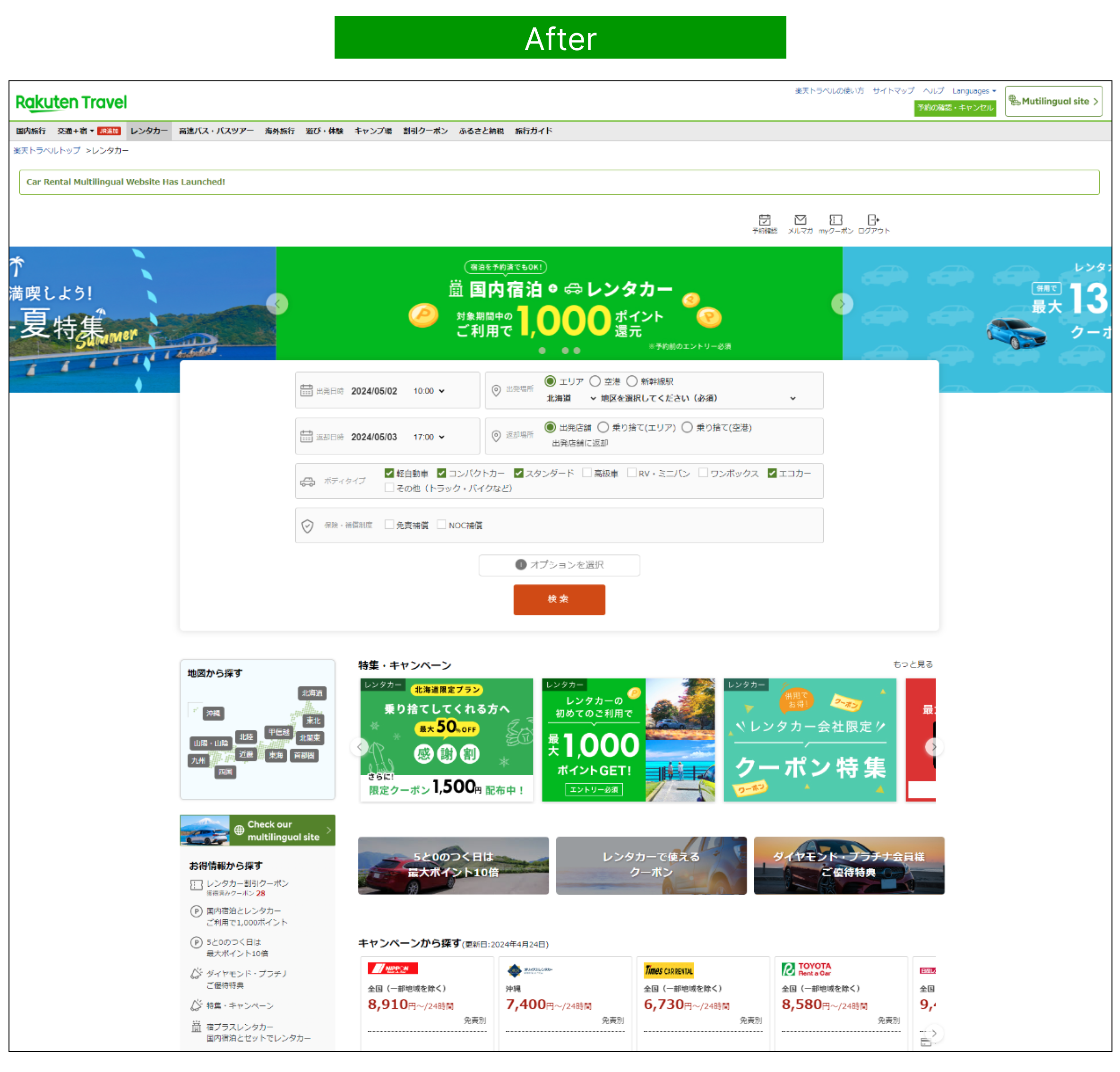Click the 出発日時 calendar icon
Viewport: 1120px width, 1072px height.
tap(306, 391)
